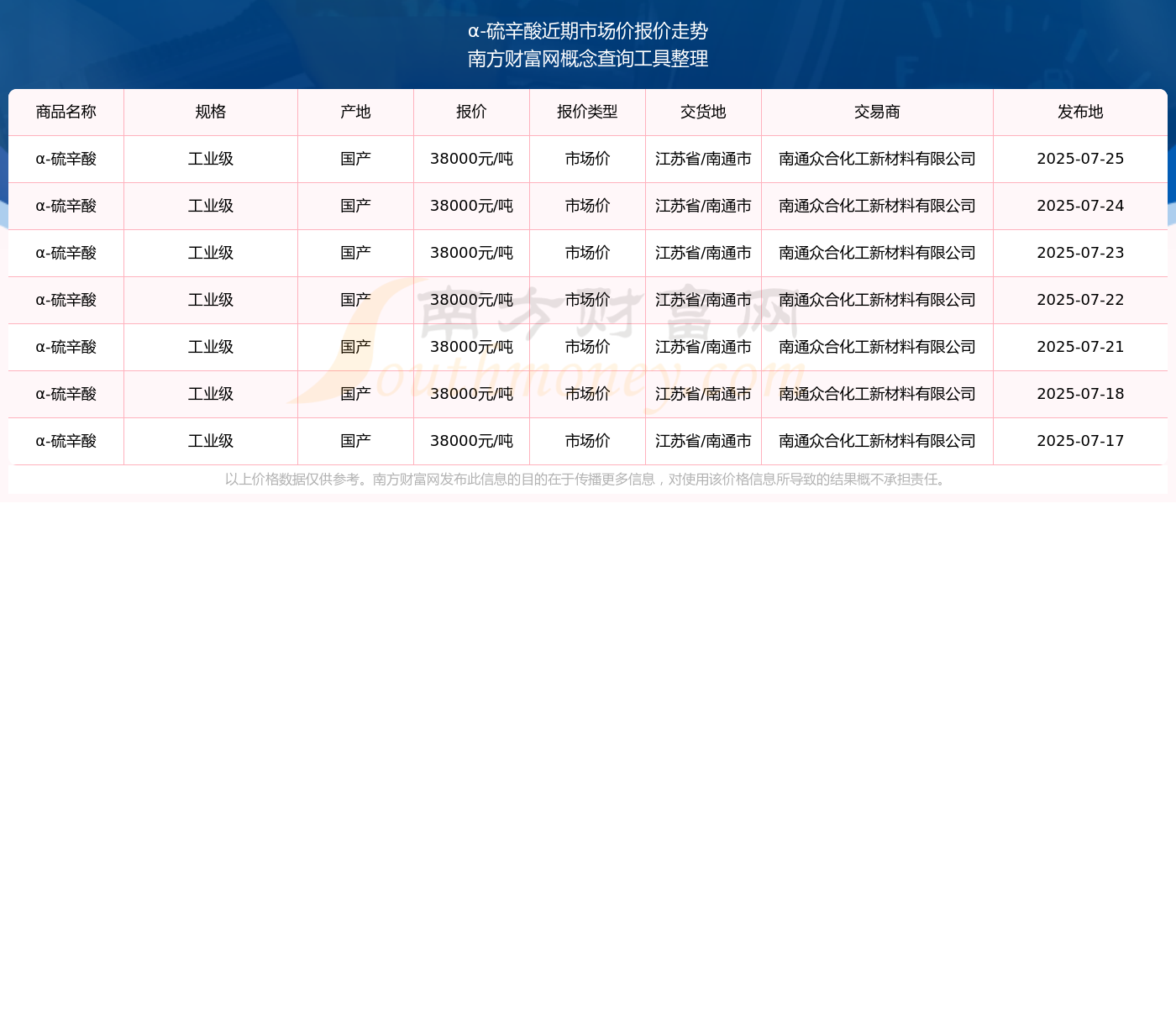The width and height of the screenshot is (1176, 1012).
Task: Select the date cell 2025-07-22
Action: pos(1080,300)
